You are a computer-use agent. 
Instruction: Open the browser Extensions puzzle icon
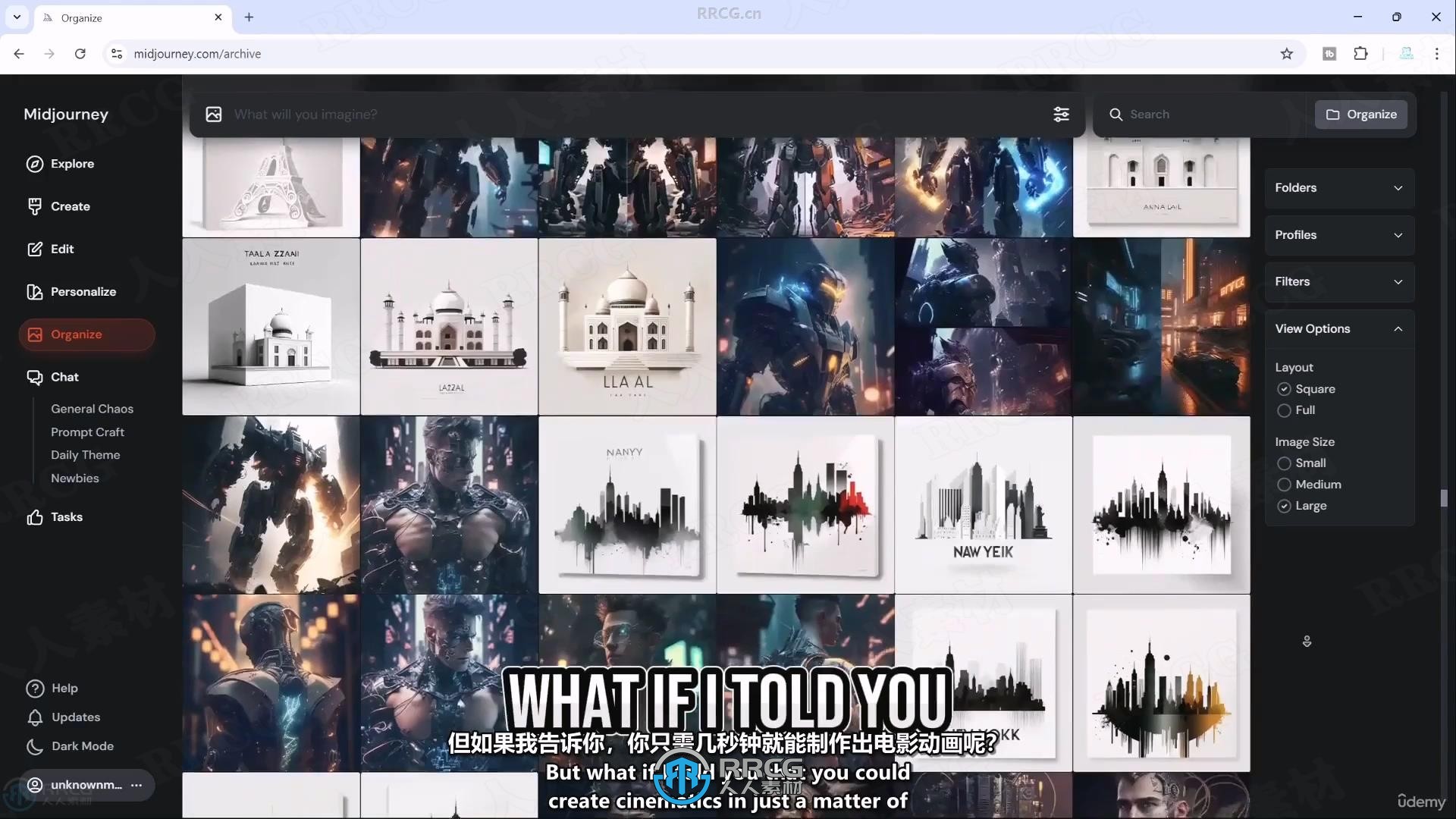point(1360,54)
